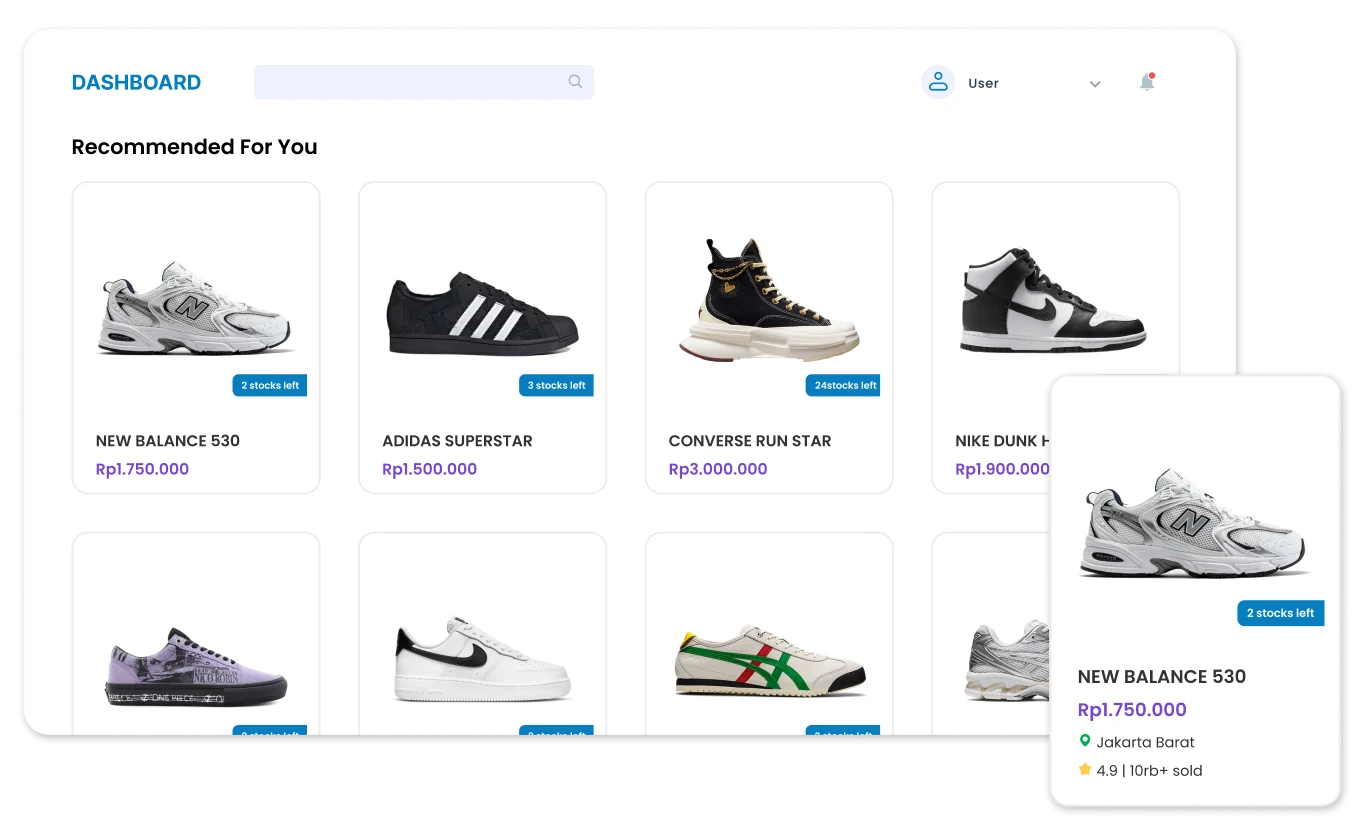Viewport: 1367px width, 836px height.
Task: Expand the User dropdown chevron
Action: coord(1095,84)
